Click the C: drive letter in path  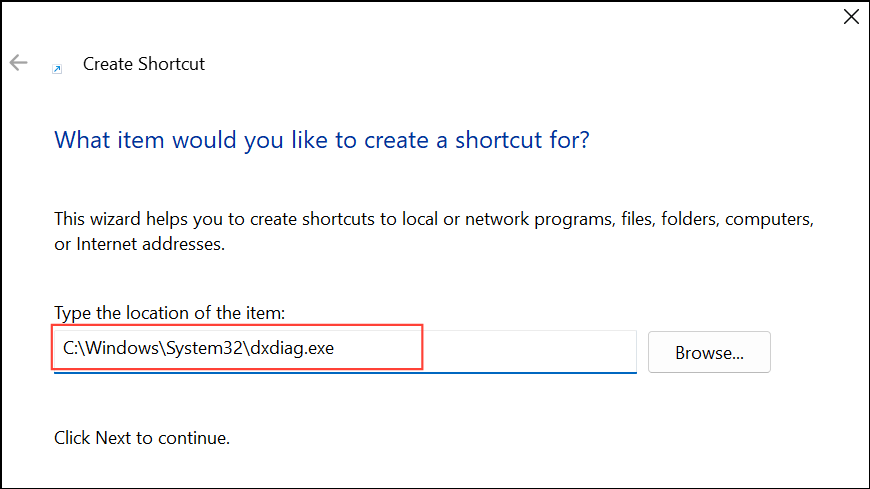(x=70, y=348)
